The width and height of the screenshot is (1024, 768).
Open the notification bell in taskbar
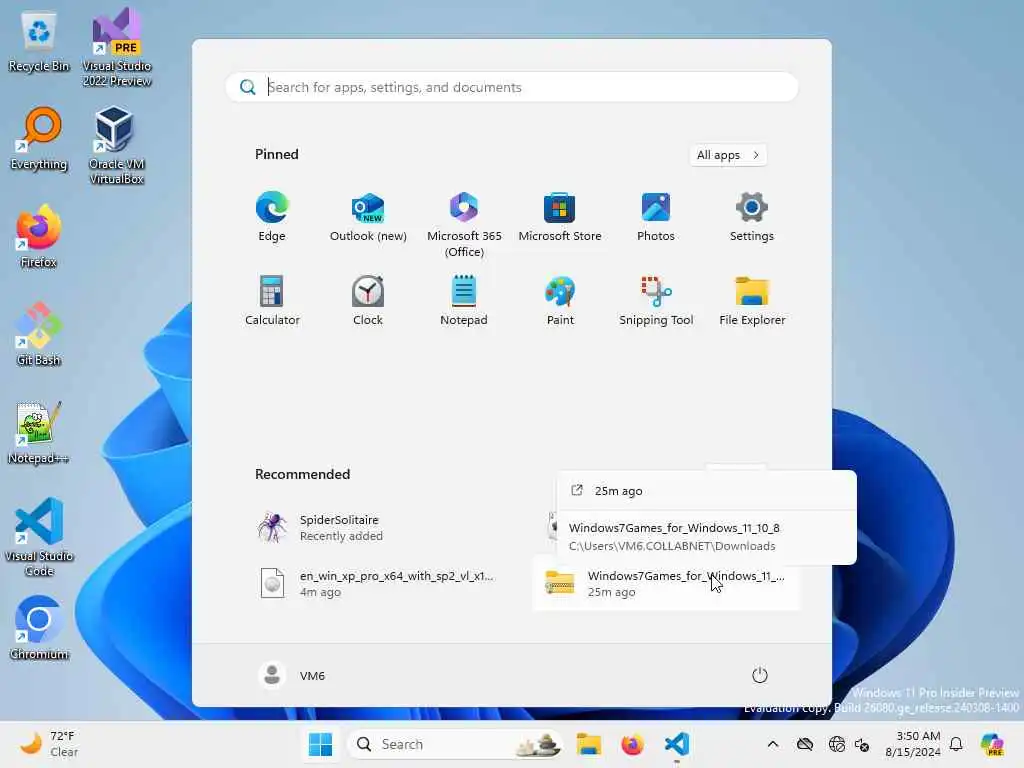pyautogui.click(x=956, y=744)
